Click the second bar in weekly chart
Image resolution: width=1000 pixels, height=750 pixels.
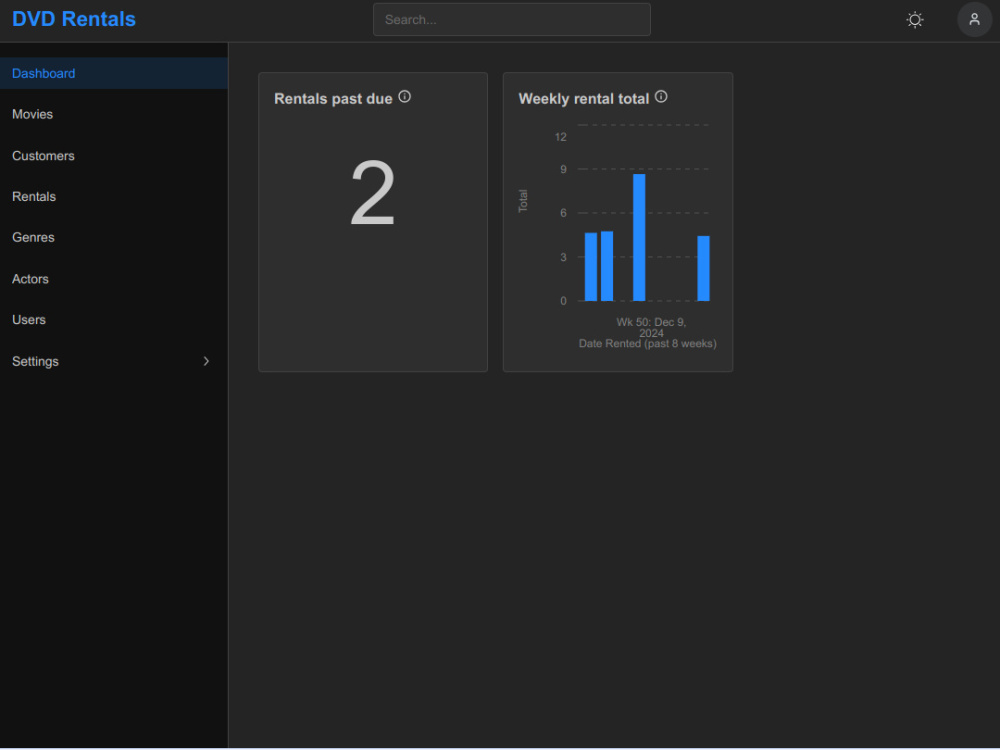tap(607, 266)
